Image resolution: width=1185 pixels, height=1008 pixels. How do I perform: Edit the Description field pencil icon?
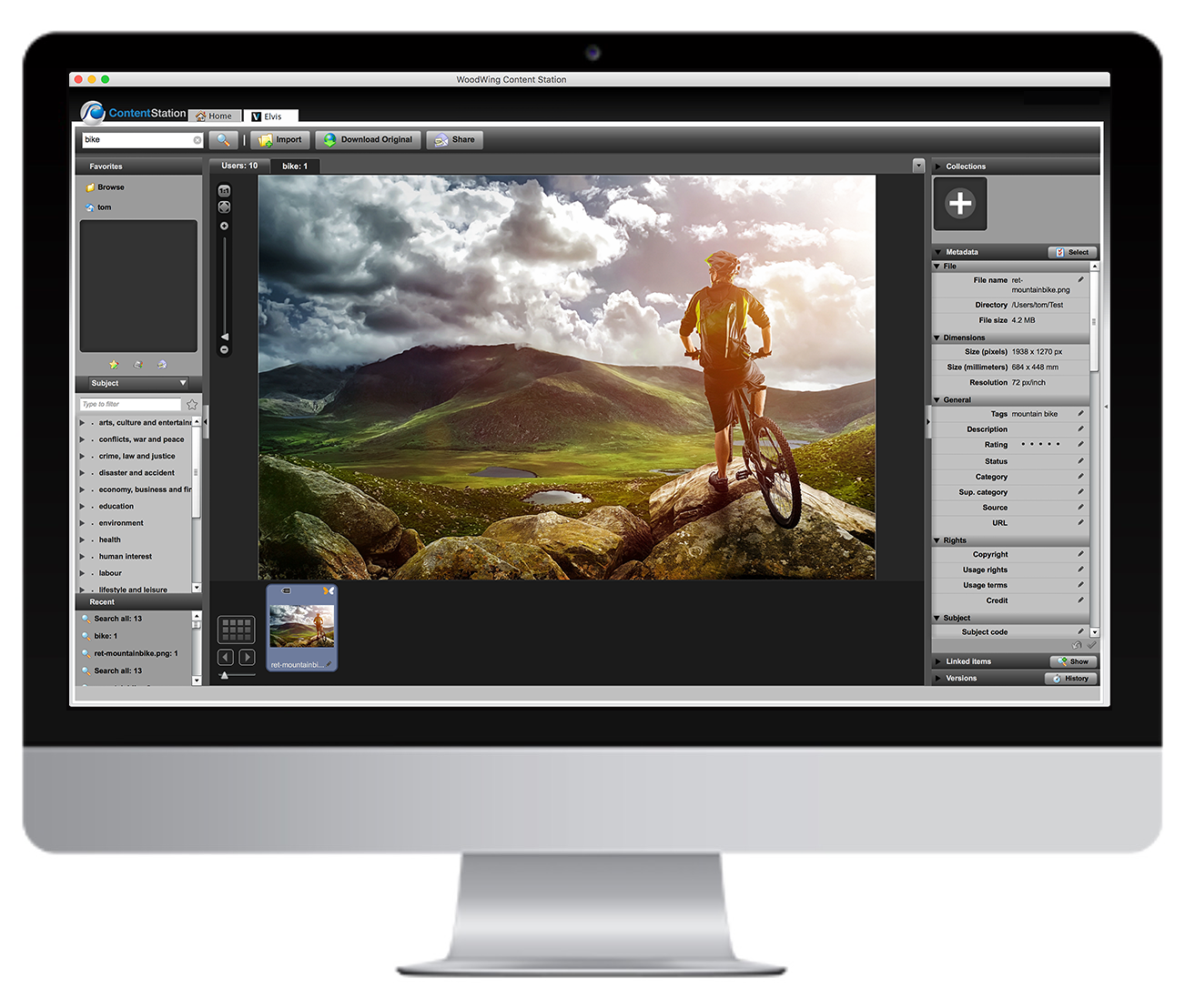[x=1080, y=429]
